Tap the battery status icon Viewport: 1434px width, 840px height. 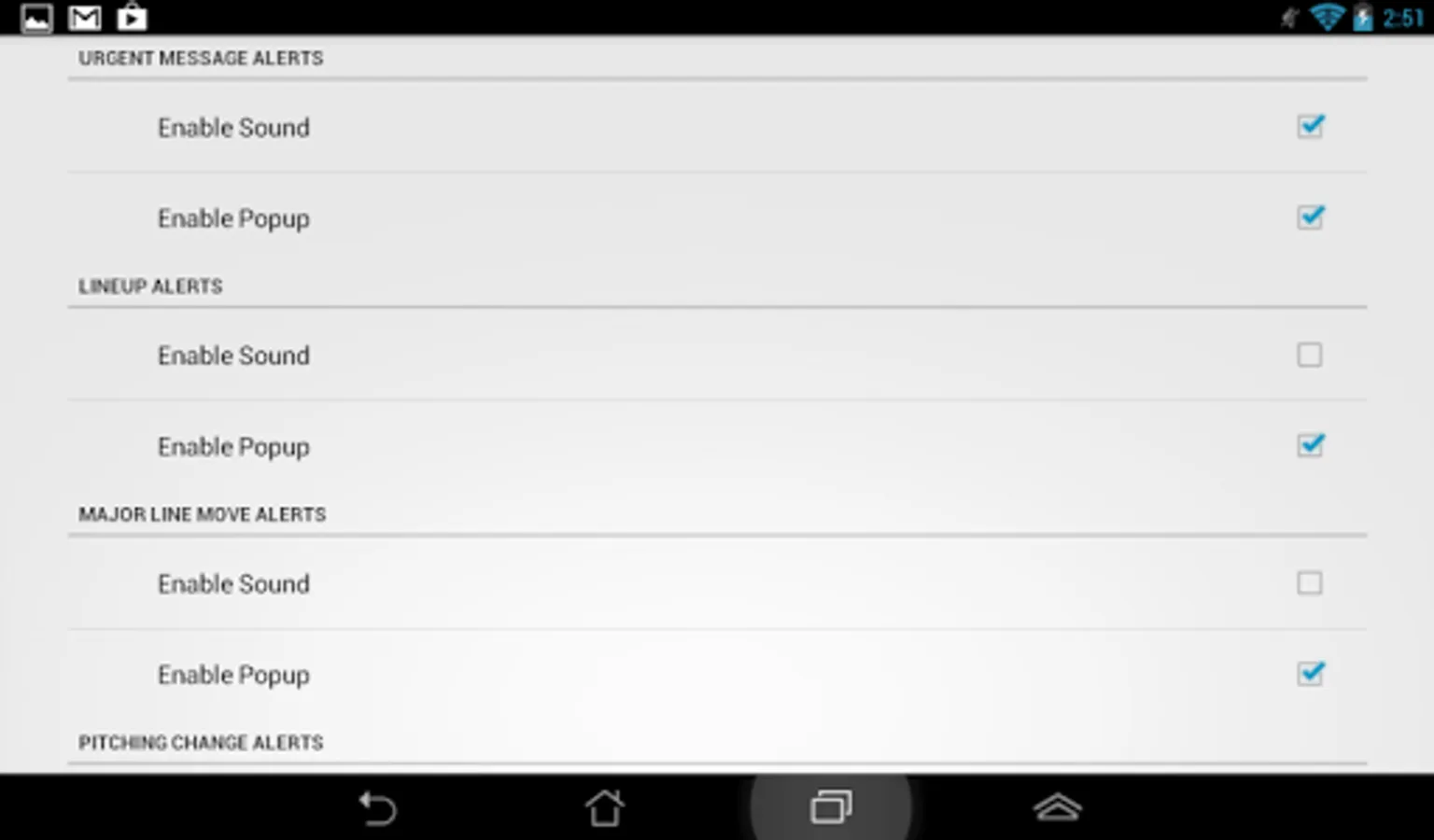point(1363,18)
